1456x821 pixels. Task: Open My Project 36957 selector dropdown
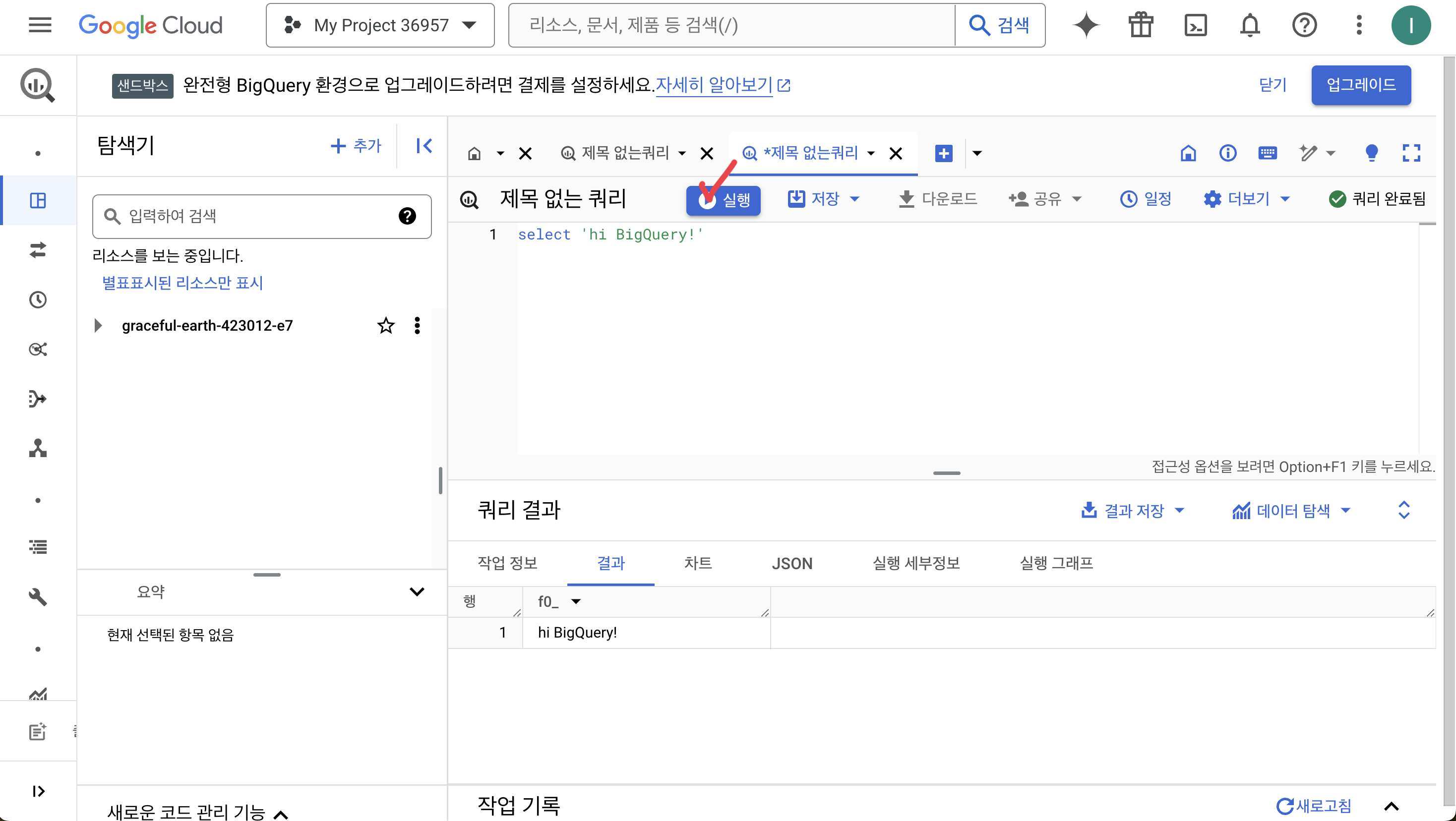380,25
